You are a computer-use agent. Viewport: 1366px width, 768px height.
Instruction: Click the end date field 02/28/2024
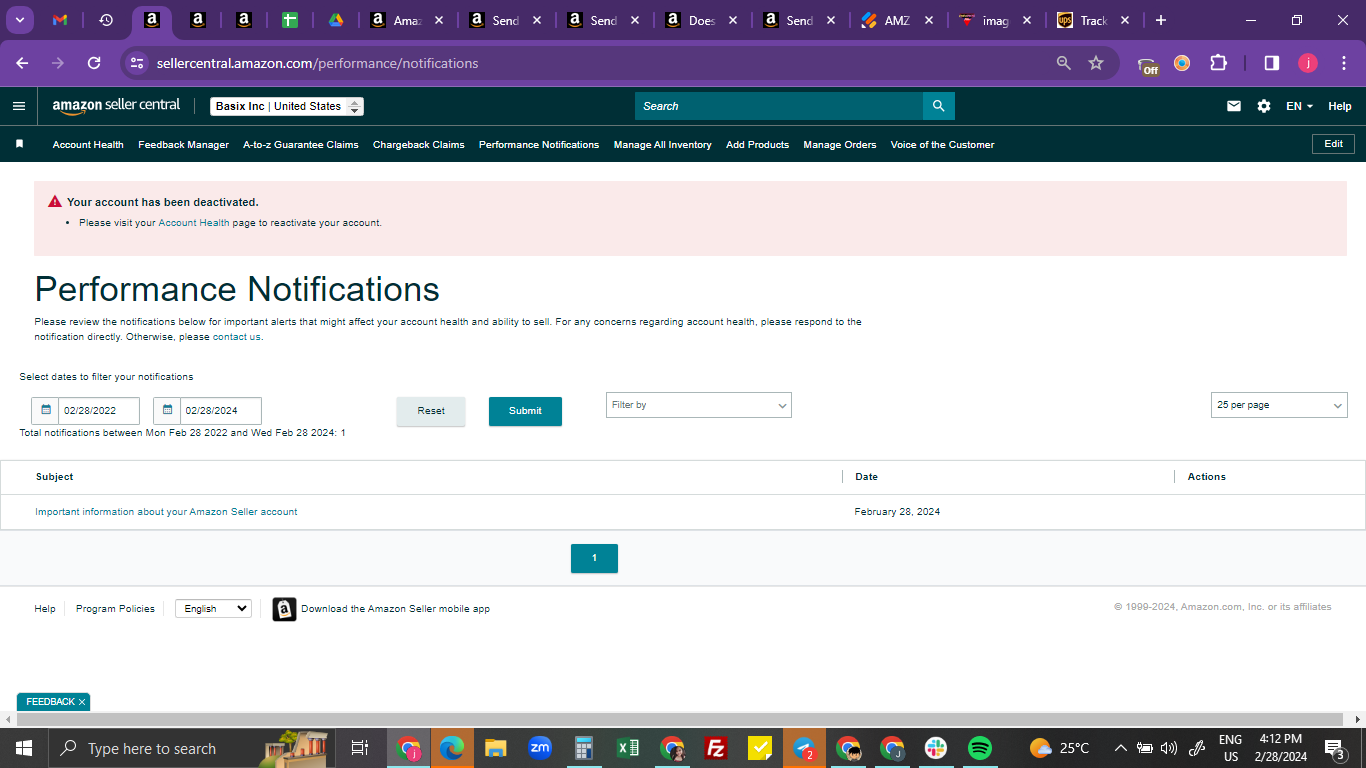pyautogui.click(x=220, y=411)
